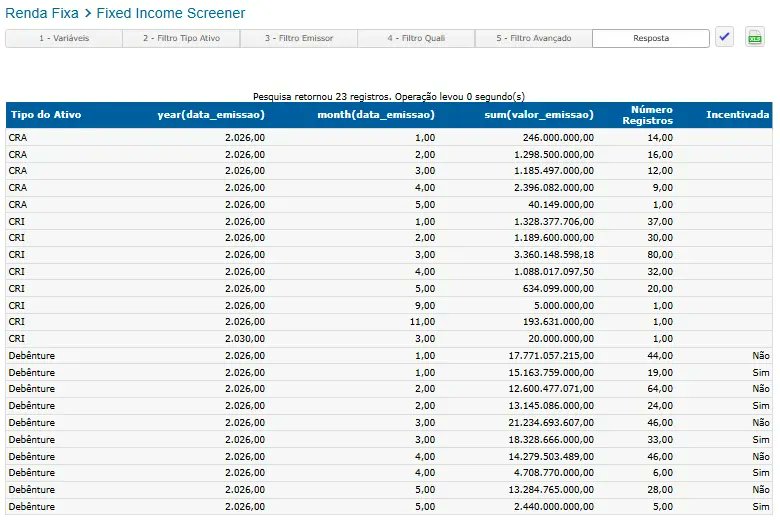Click registros count 44,00
This screenshot has height=524, width=780.
pyautogui.click(x=660, y=356)
